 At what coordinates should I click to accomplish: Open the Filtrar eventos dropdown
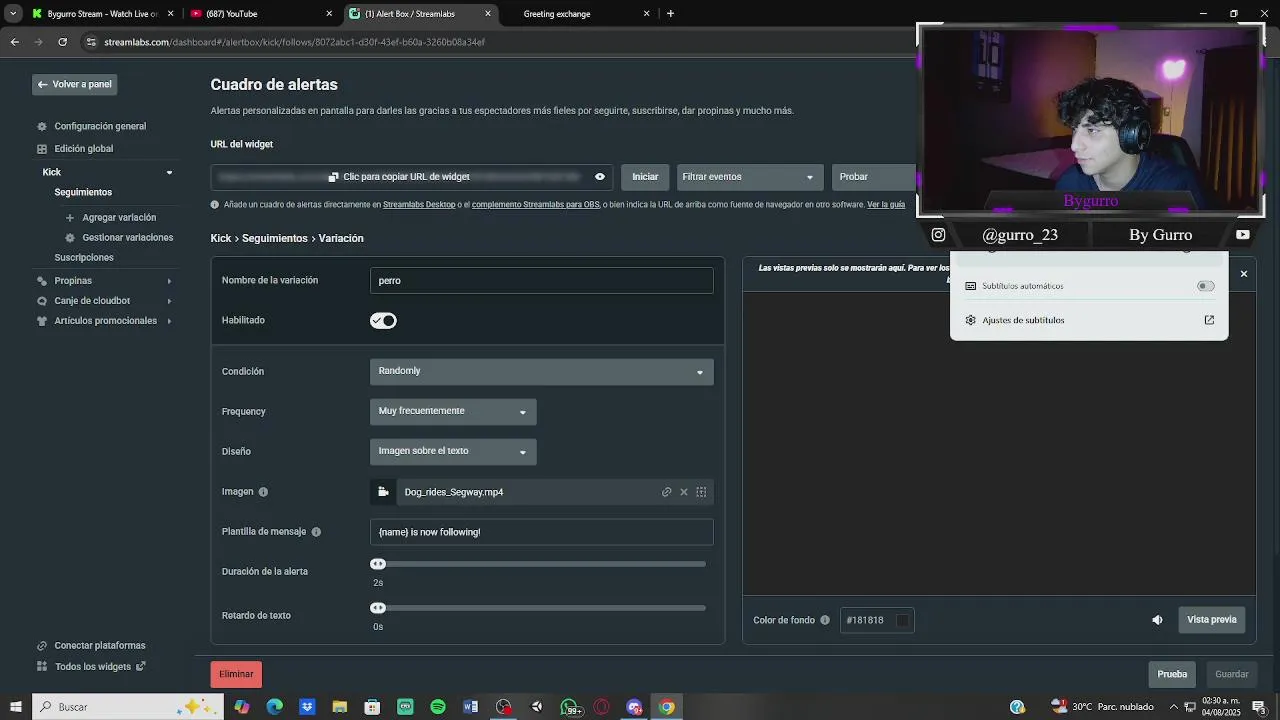pyautogui.click(x=750, y=177)
